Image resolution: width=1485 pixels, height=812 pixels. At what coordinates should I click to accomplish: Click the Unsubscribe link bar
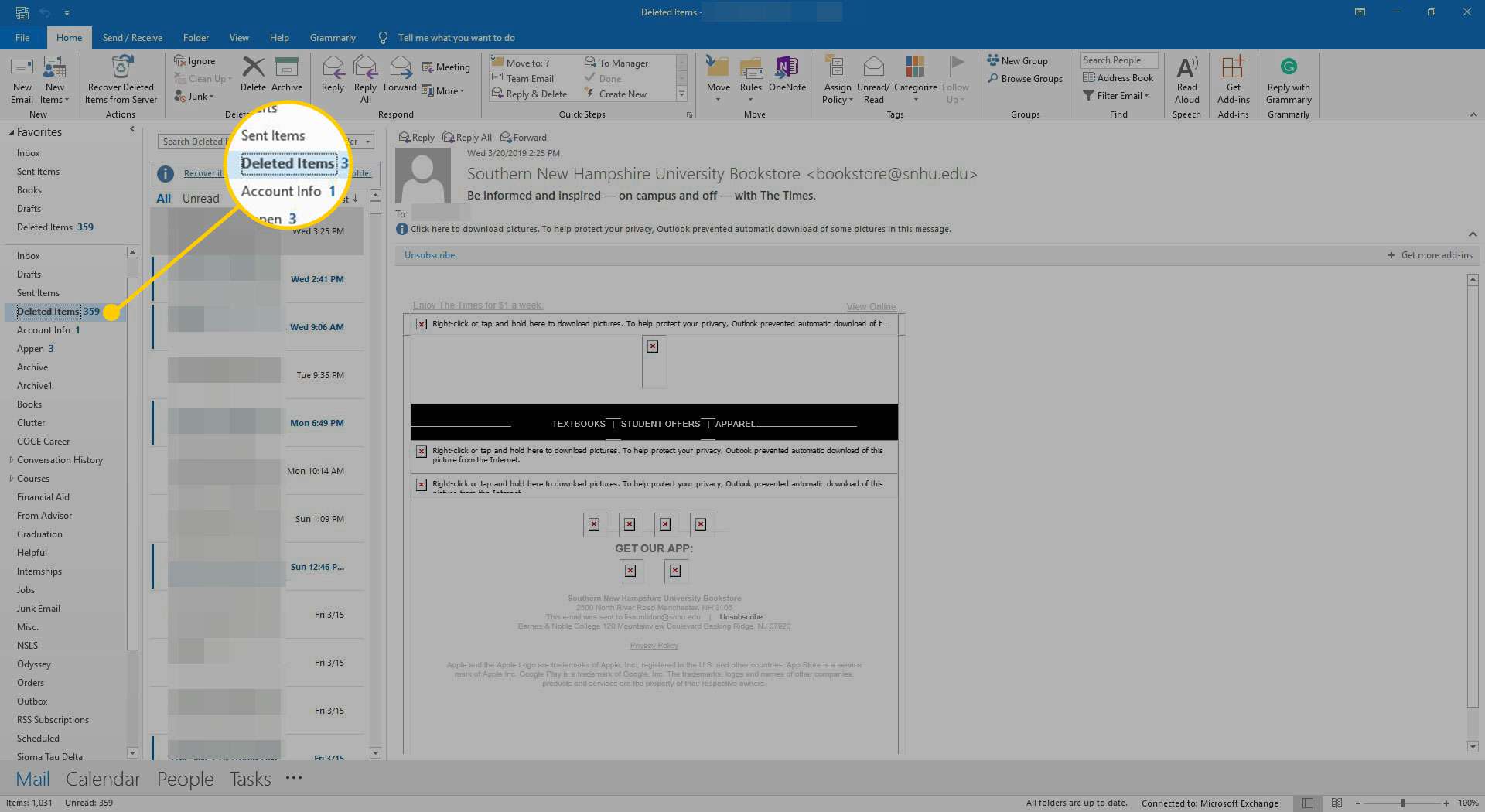[429, 255]
